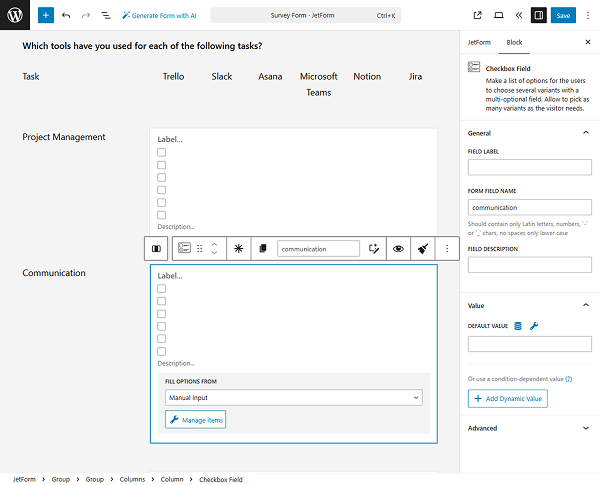Screen dimensions: 600x485
Task: Focus the Field Description input
Action: 530,265
